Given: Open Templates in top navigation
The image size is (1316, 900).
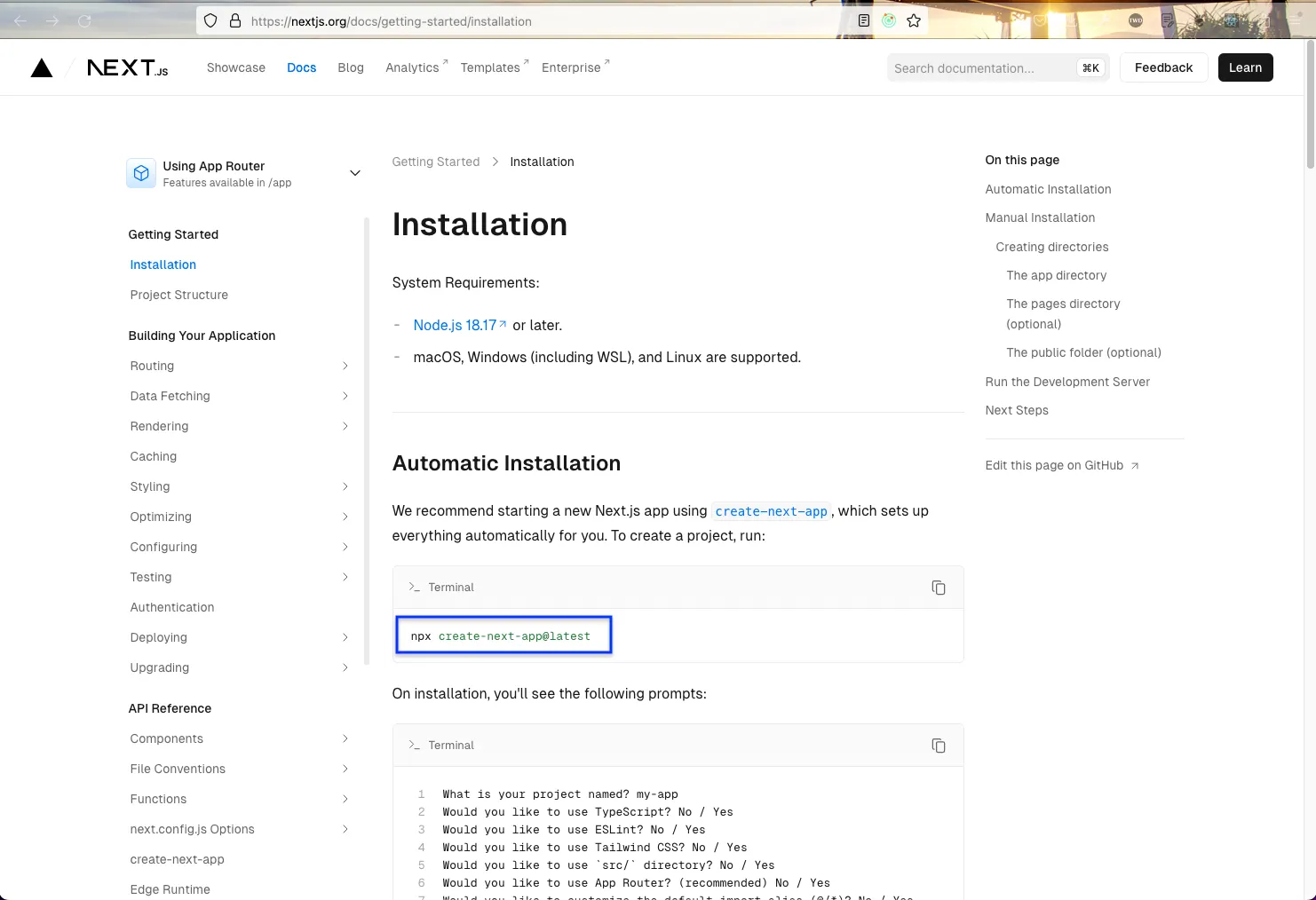Looking at the screenshot, I should [495, 67].
